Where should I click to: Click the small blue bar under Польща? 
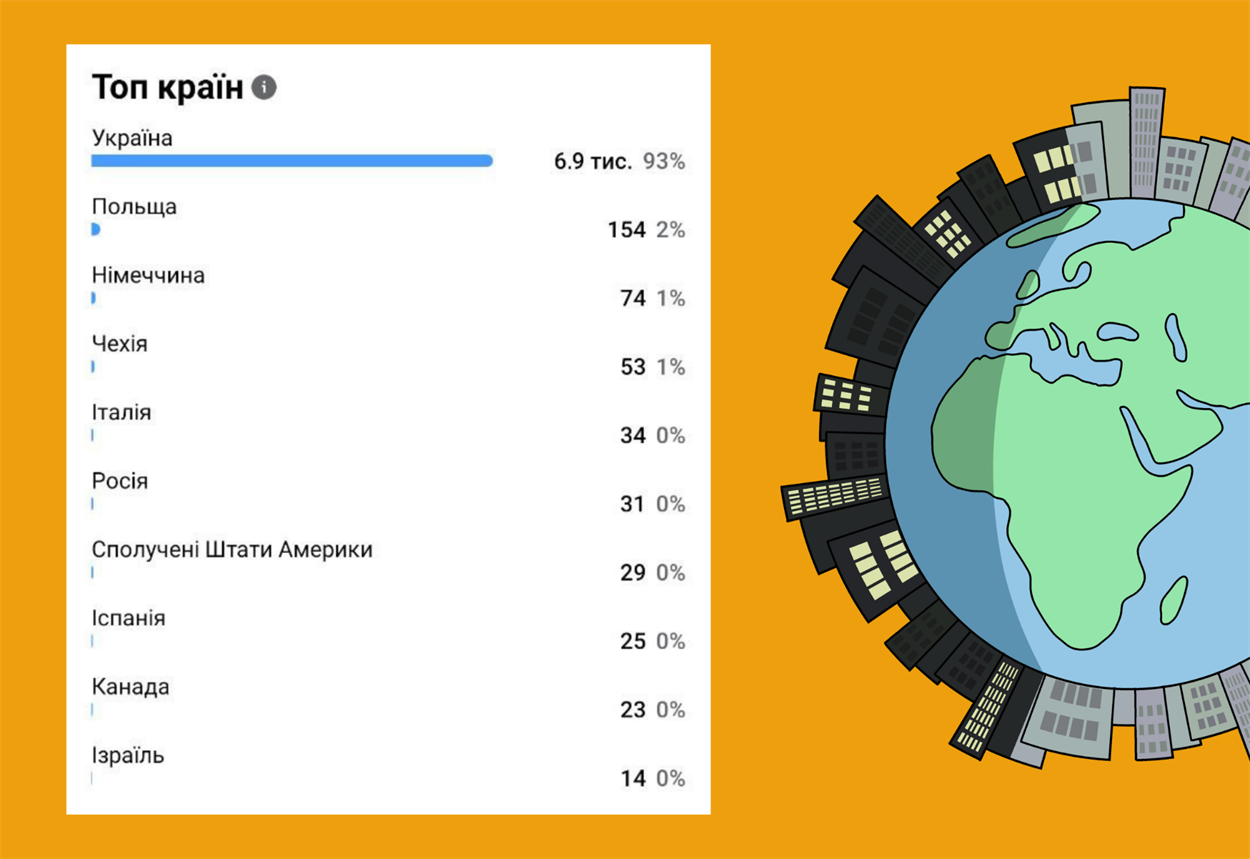pos(96,229)
